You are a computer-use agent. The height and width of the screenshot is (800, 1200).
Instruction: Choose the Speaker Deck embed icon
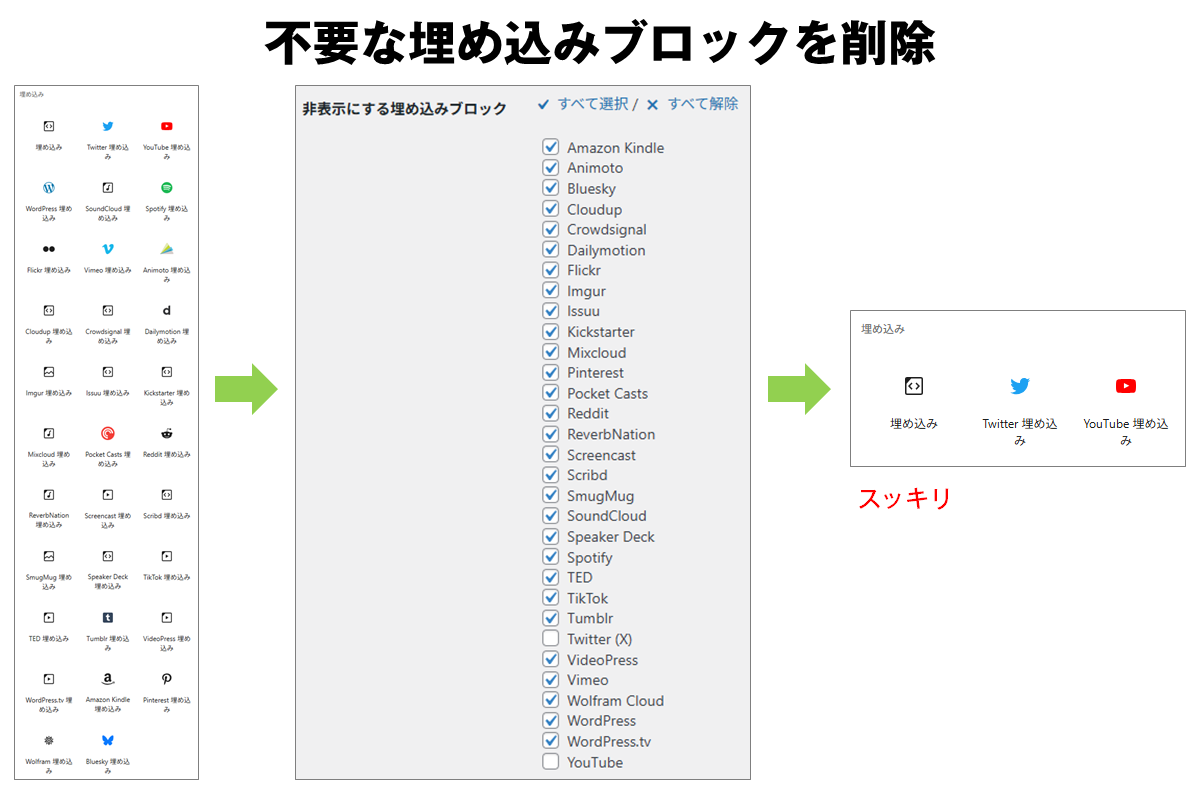[x=108, y=556]
